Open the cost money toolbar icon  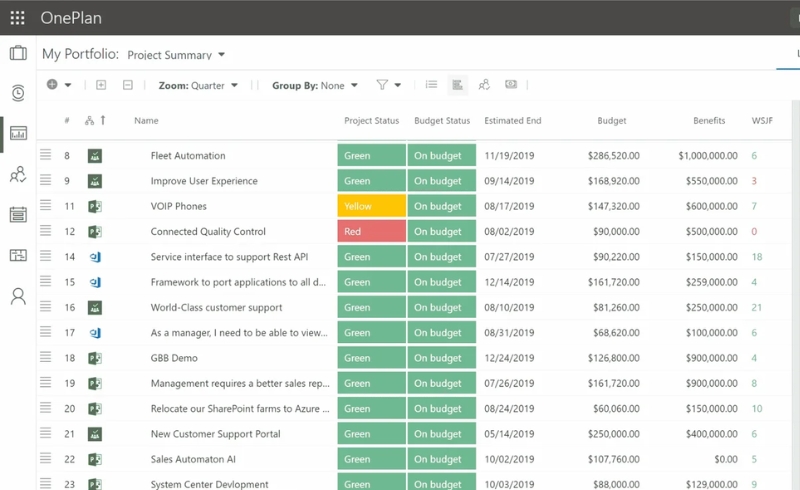(x=511, y=84)
